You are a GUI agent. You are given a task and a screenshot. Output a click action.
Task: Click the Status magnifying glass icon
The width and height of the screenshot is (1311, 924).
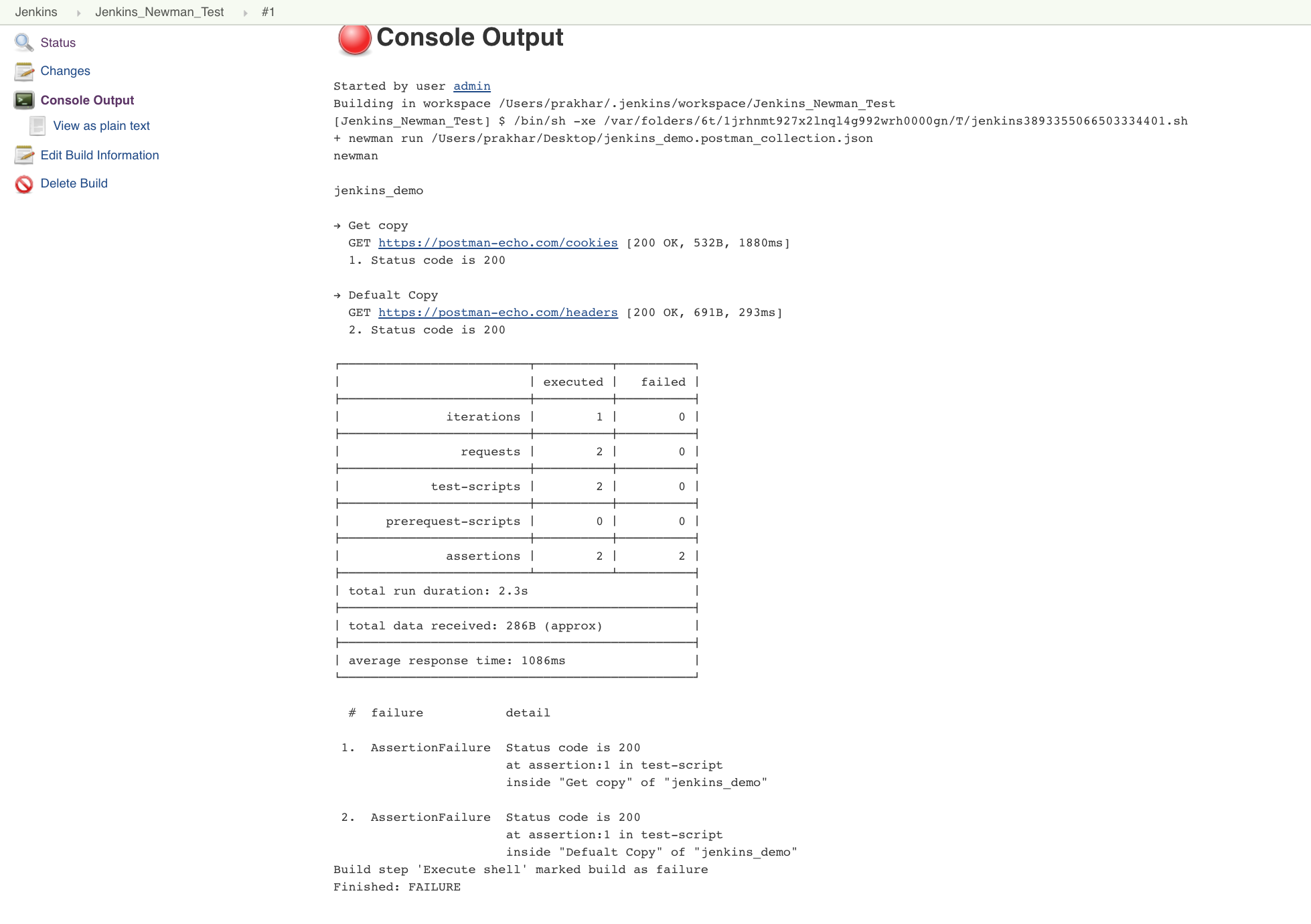click(24, 43)
